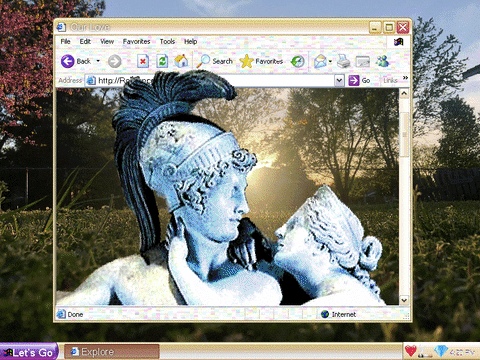The height and width of the screenshot is (360, 480).
Task: Open the Tools menu
Action: [167, 42]
